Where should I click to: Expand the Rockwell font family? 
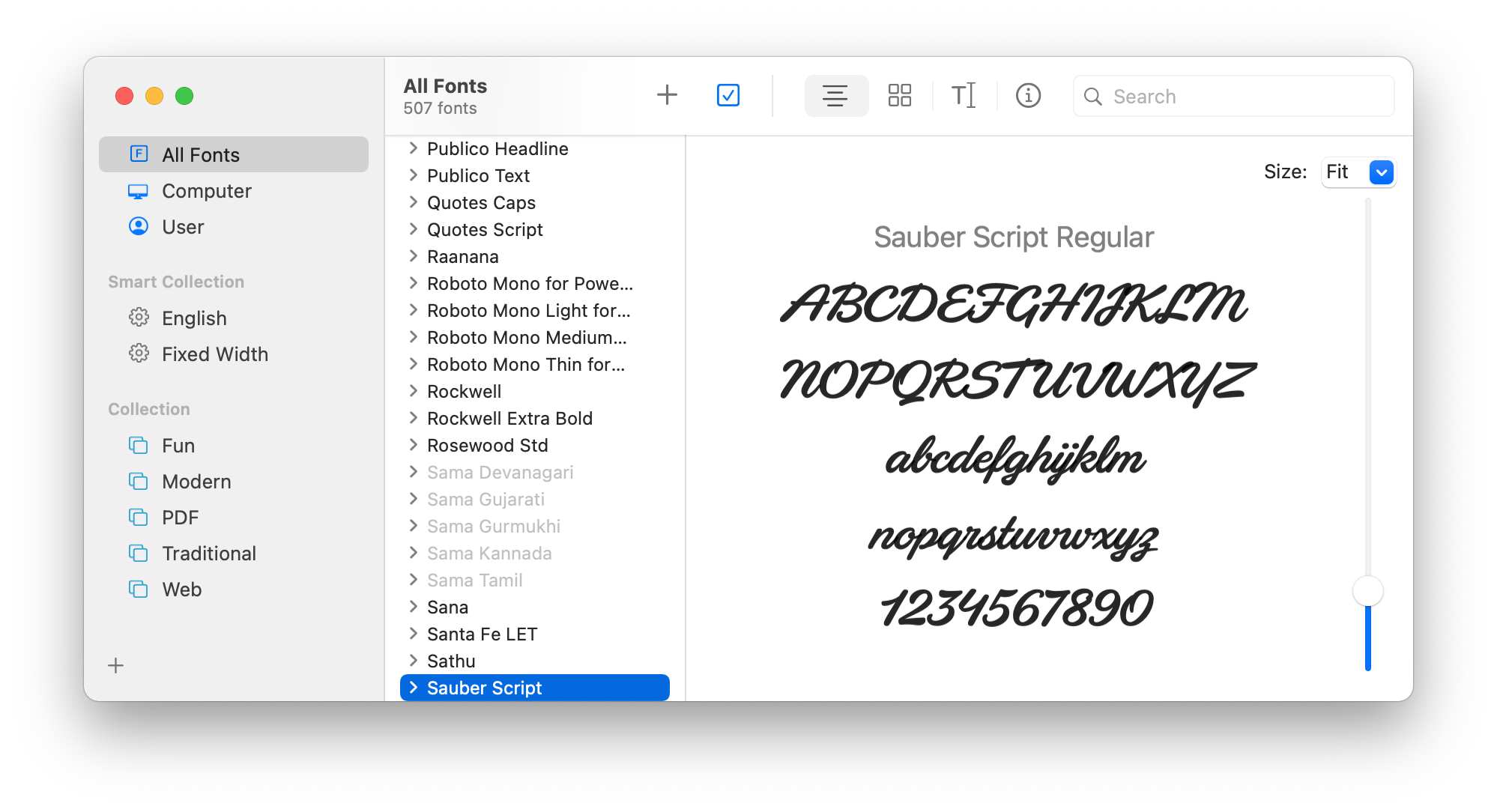[x=413, y=391]
